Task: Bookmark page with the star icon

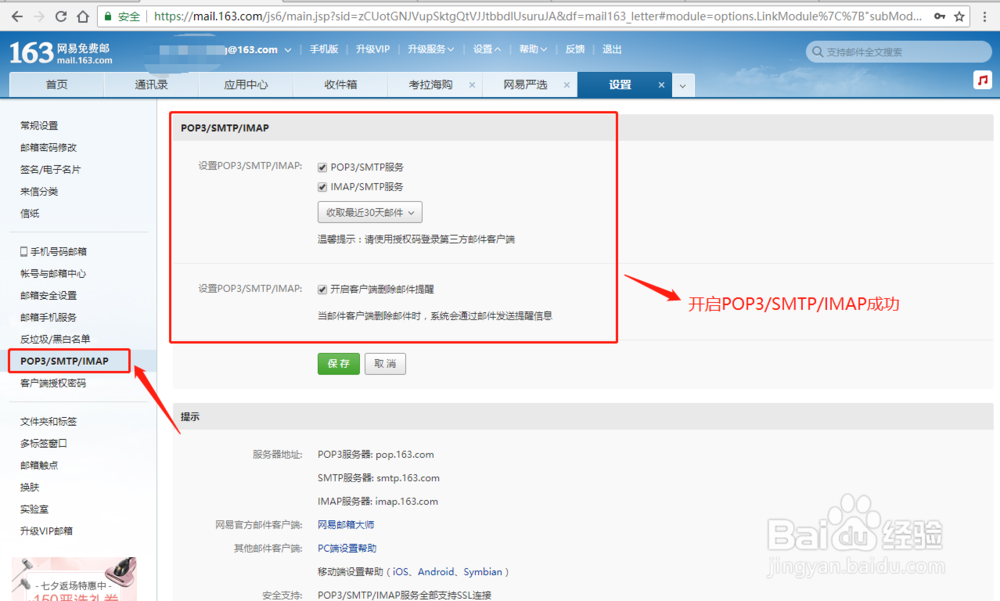Action: point(959,17)
